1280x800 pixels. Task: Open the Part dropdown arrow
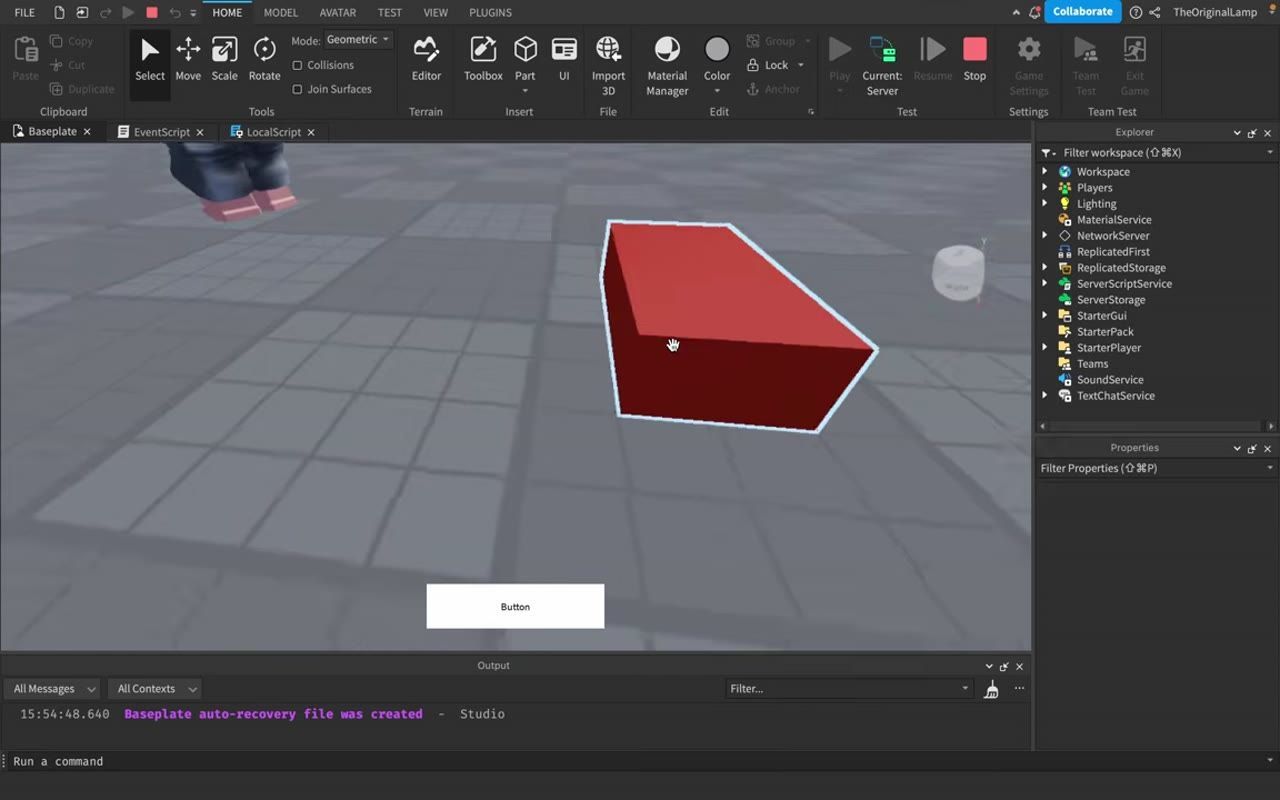coord(525,91)
